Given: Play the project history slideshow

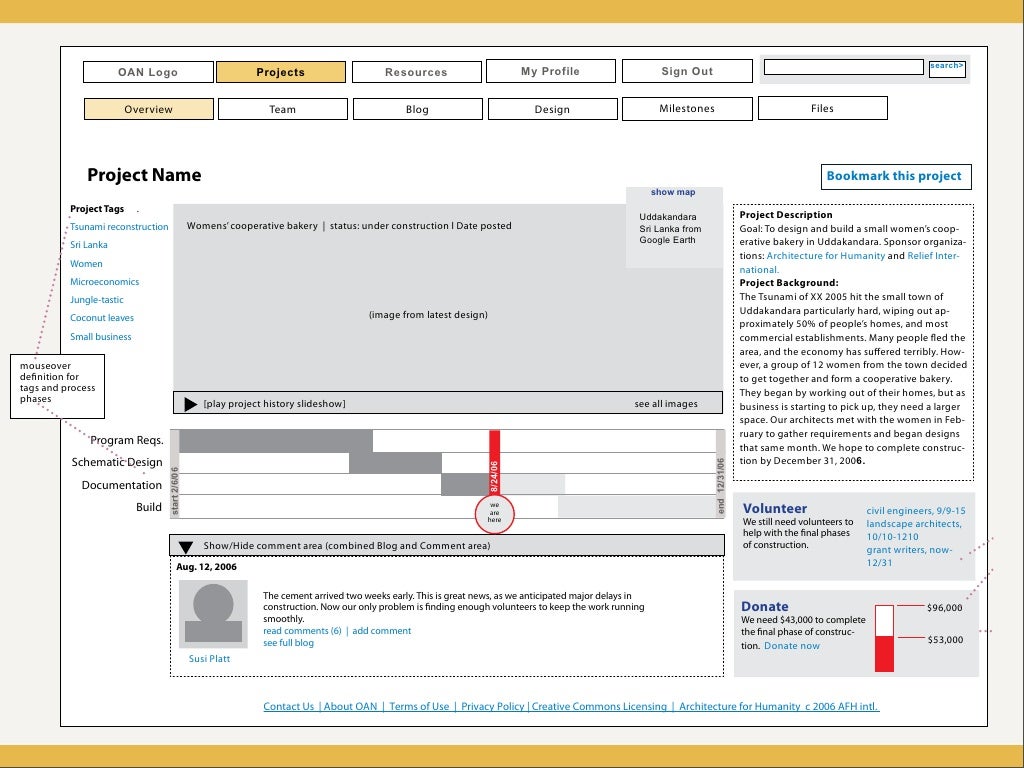Looking at the screenshot, I should click(191, 404).
